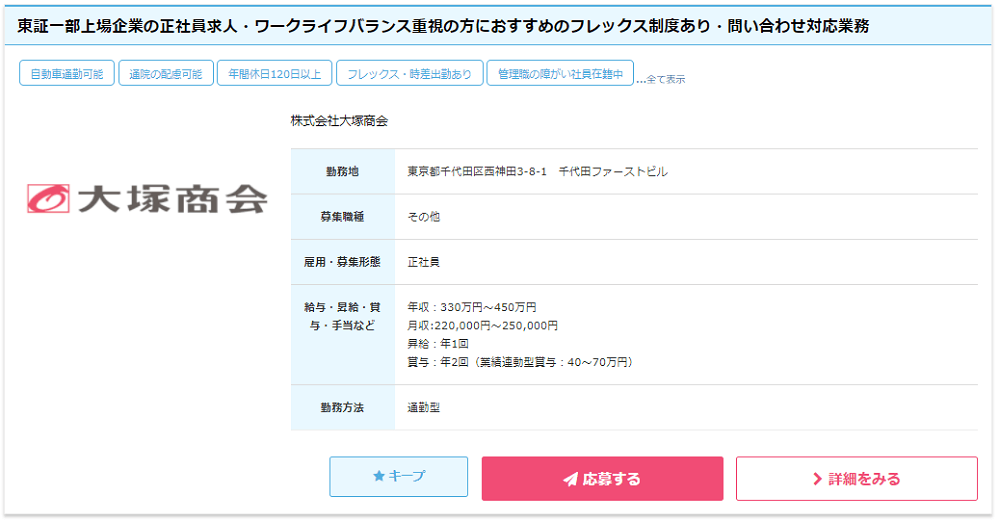Click the 勤務方法 row label
This screenshot has width=1000, height=521.
[x=342, y=408]
